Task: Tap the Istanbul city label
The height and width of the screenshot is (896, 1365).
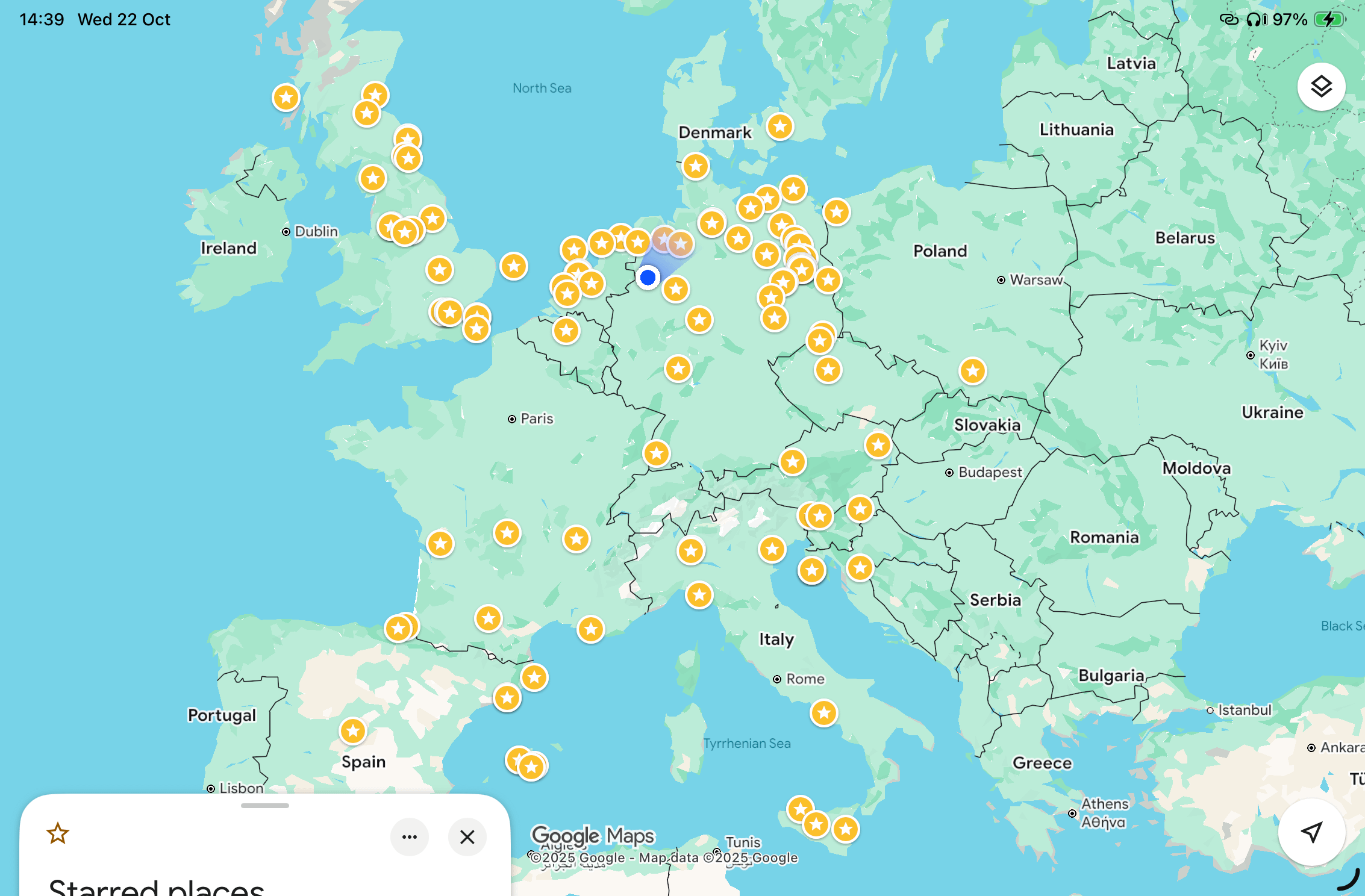Action: [1244, 710]
